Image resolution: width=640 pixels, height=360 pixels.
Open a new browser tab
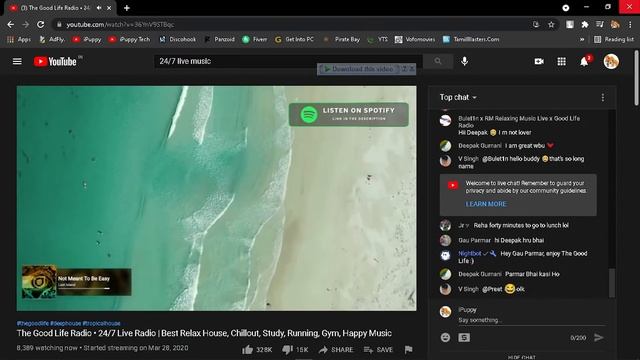127,8
